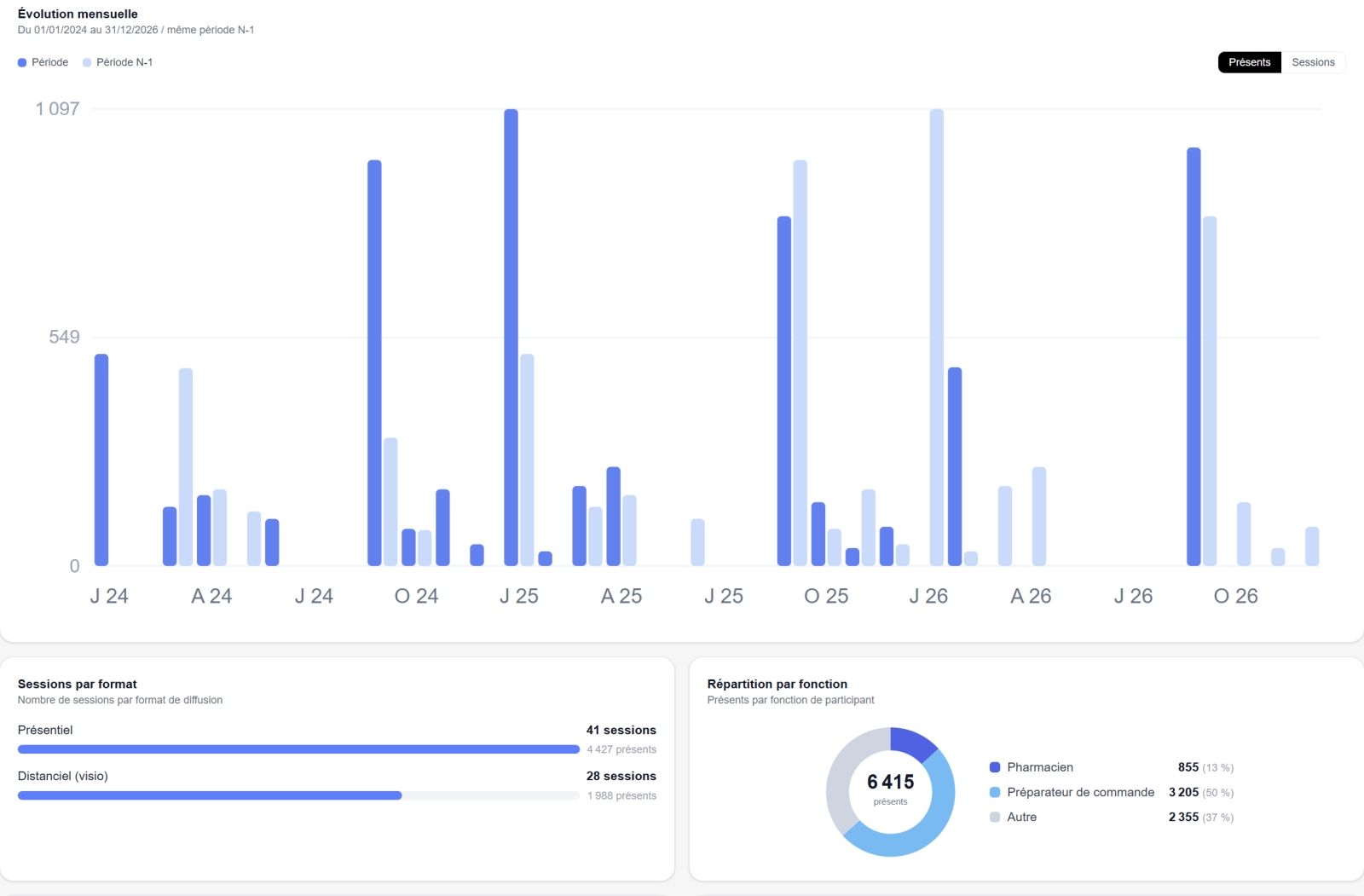1364x896 pixels.
Task: Select the Autre color dot in legend
Action: pyautogui.click(x=994, y=817)
